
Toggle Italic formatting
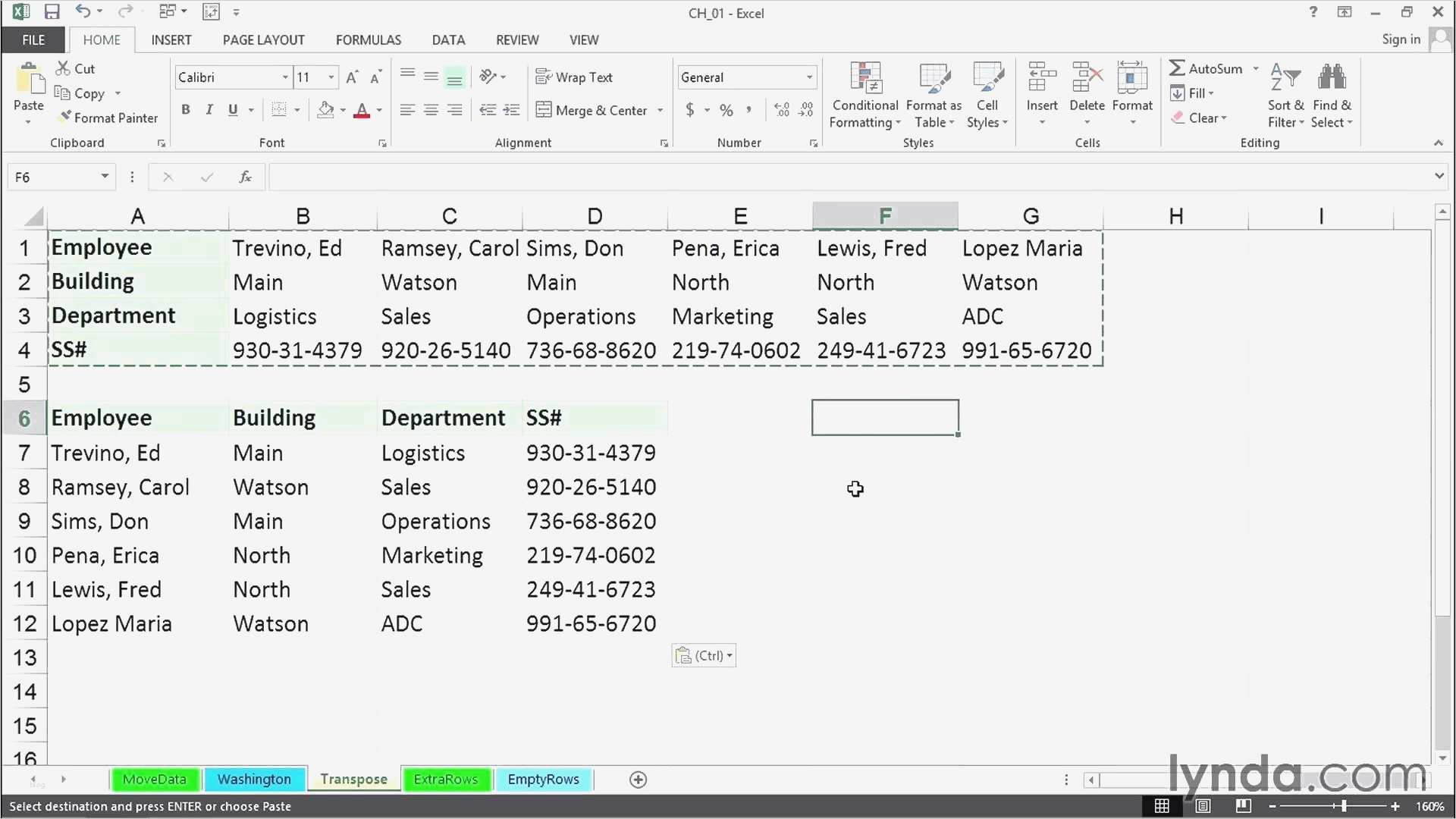pos(209,110)
